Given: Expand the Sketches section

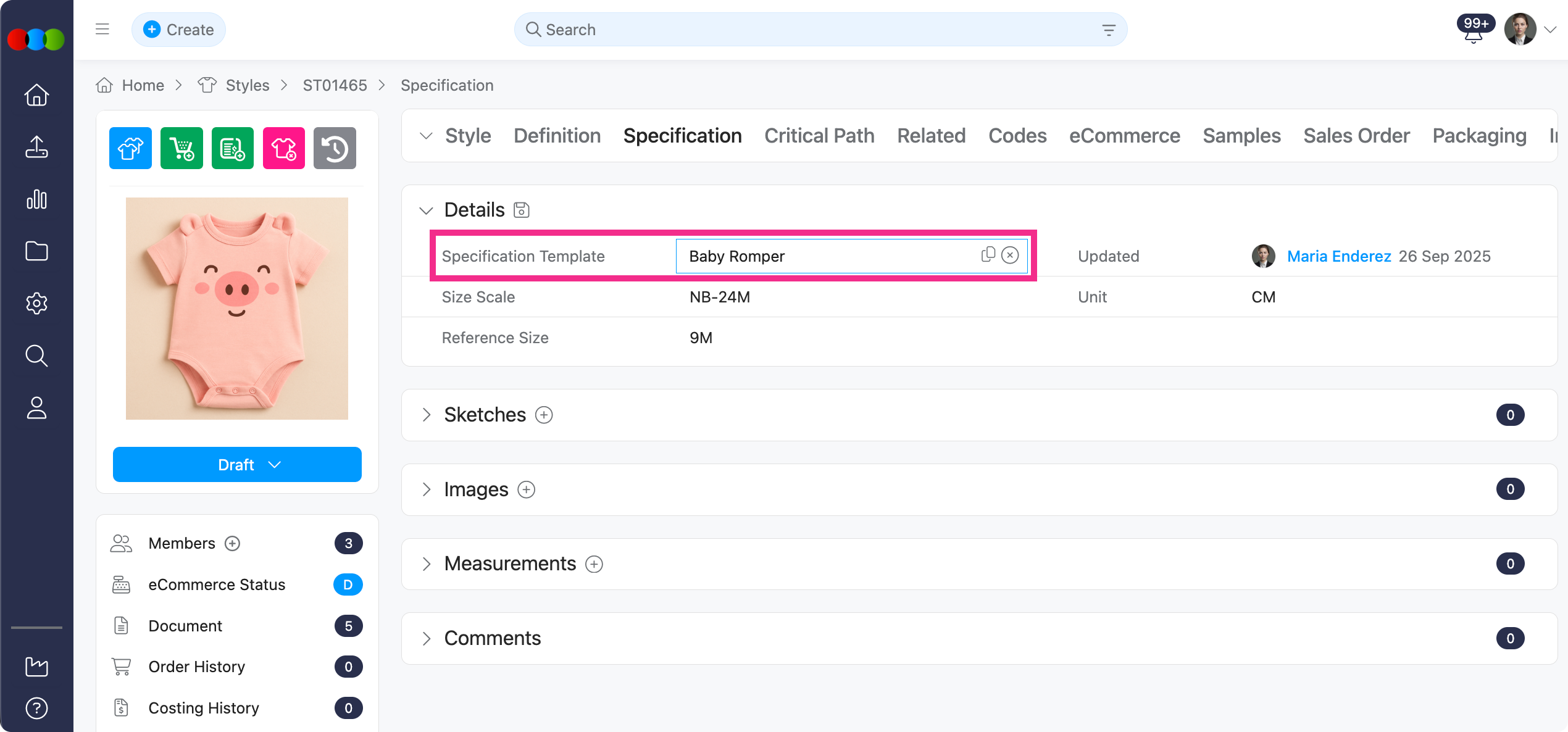Looking at the screenshot, I should click(x=426, y=415).
